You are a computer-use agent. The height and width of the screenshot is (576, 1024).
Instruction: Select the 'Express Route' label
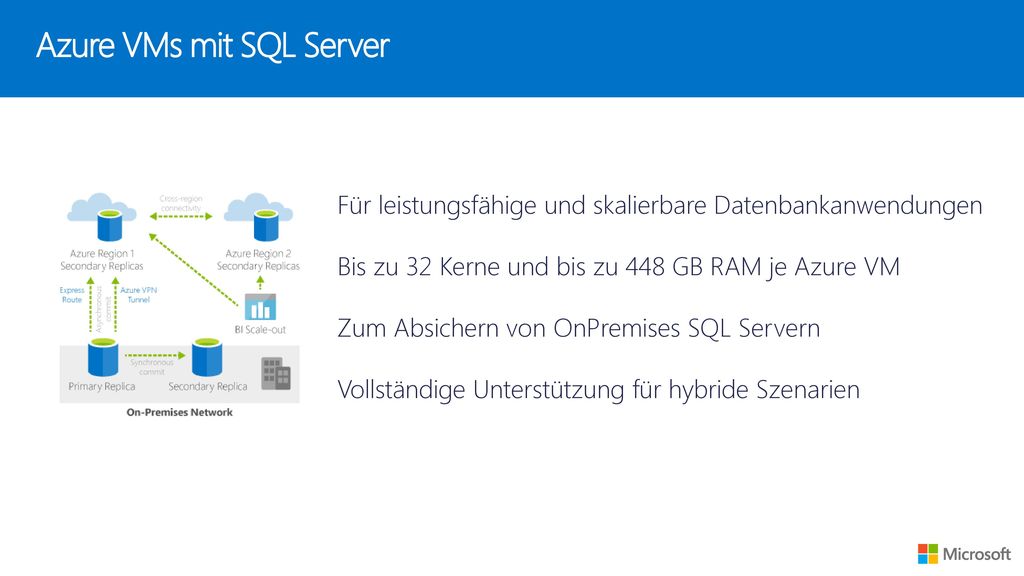72,295
